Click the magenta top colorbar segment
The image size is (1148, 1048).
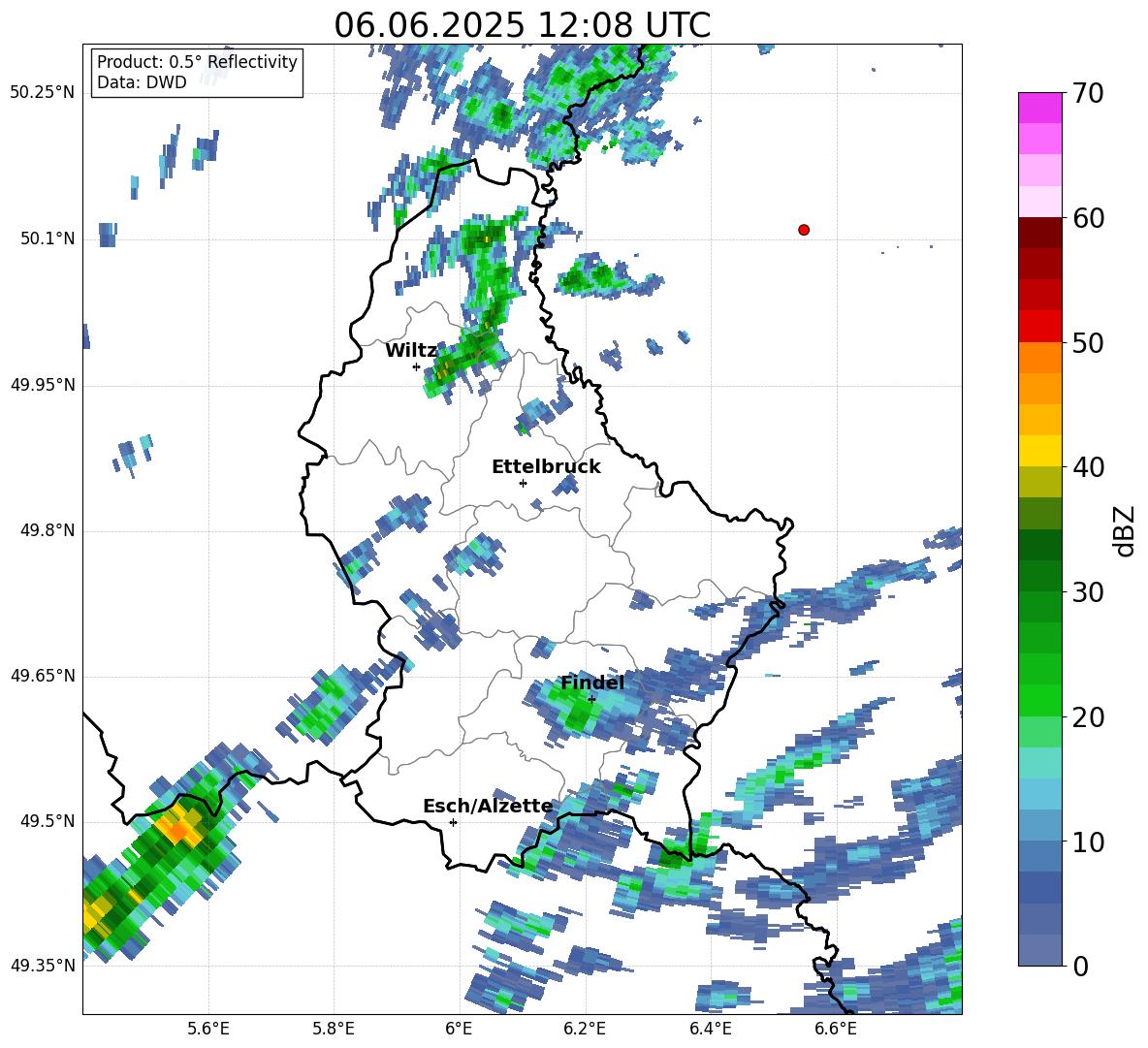point(1039,108)
